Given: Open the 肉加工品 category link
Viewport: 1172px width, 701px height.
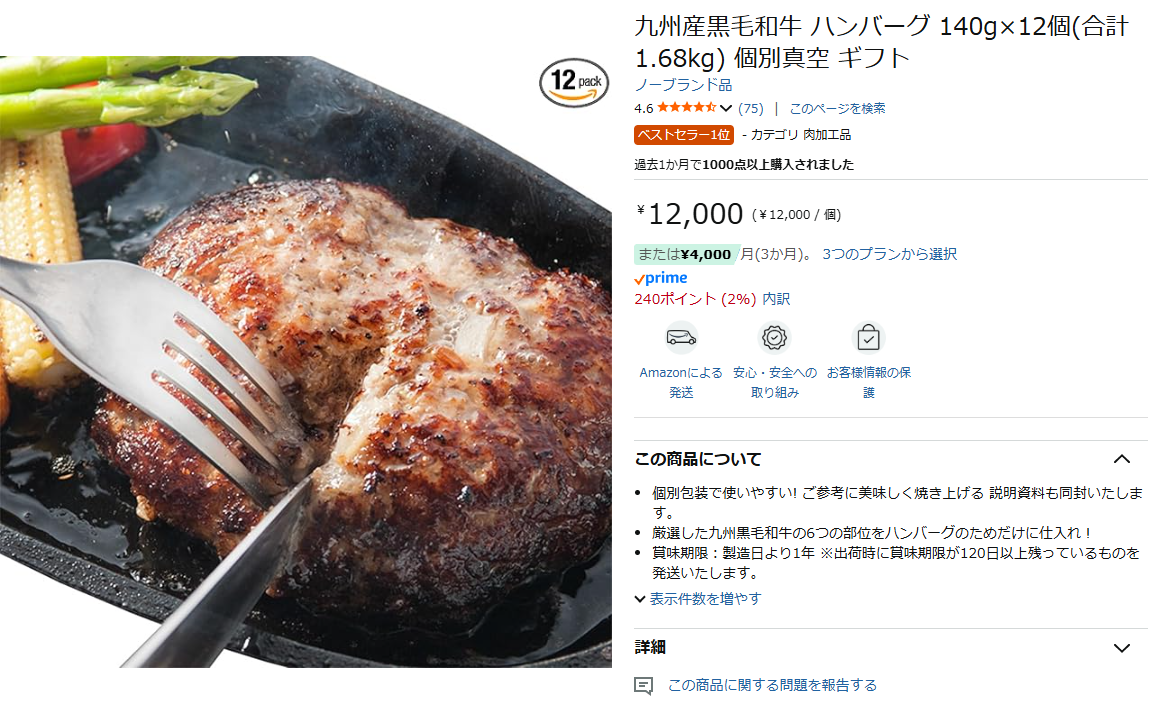Looking at the screenshot, I should 827,135.
